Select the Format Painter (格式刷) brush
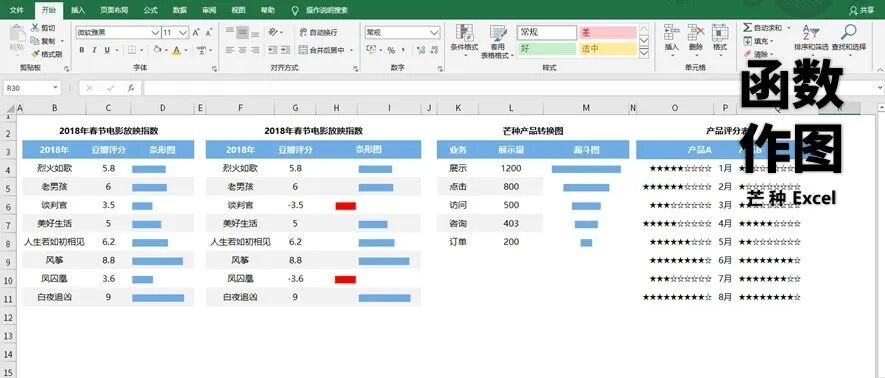 click(x=35, y=54)
